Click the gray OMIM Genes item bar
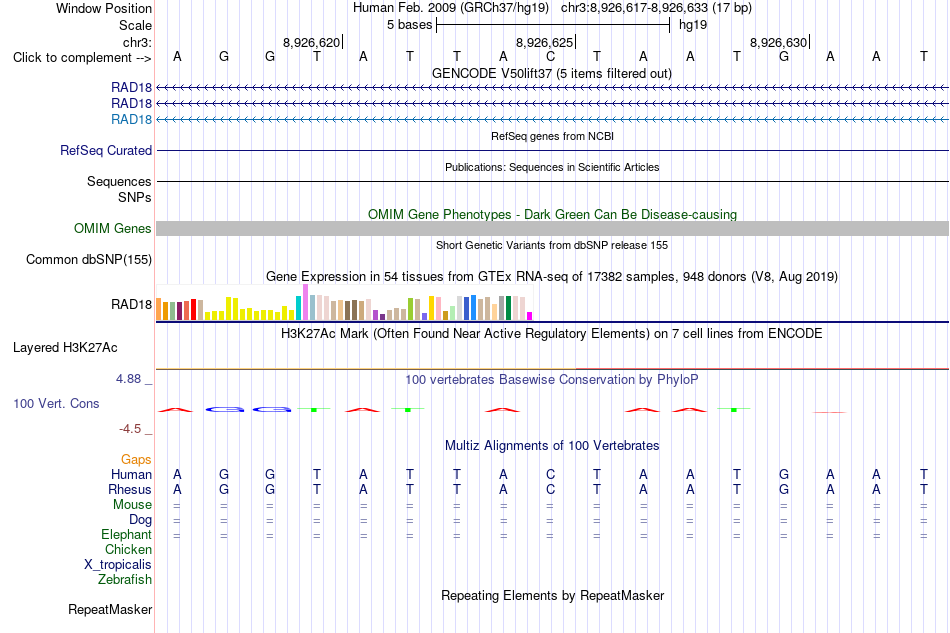The width and height of the screenshot is (950, 633). click(x=552, y=228)
